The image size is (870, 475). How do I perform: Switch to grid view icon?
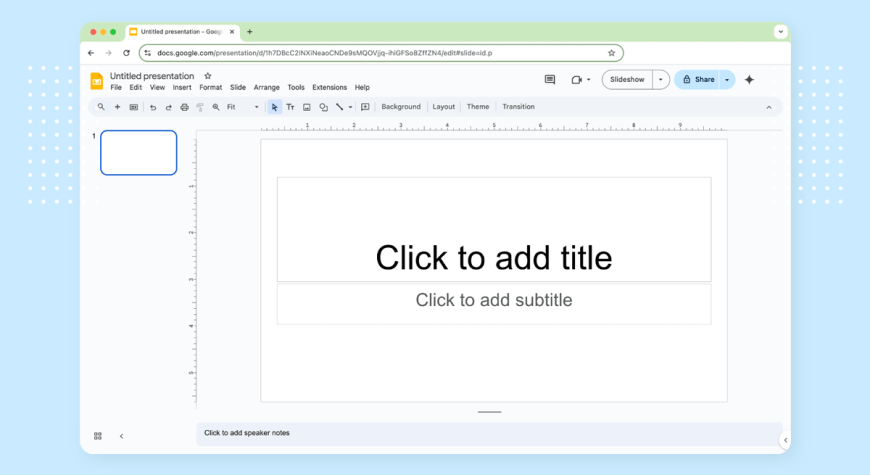(98, 436)
